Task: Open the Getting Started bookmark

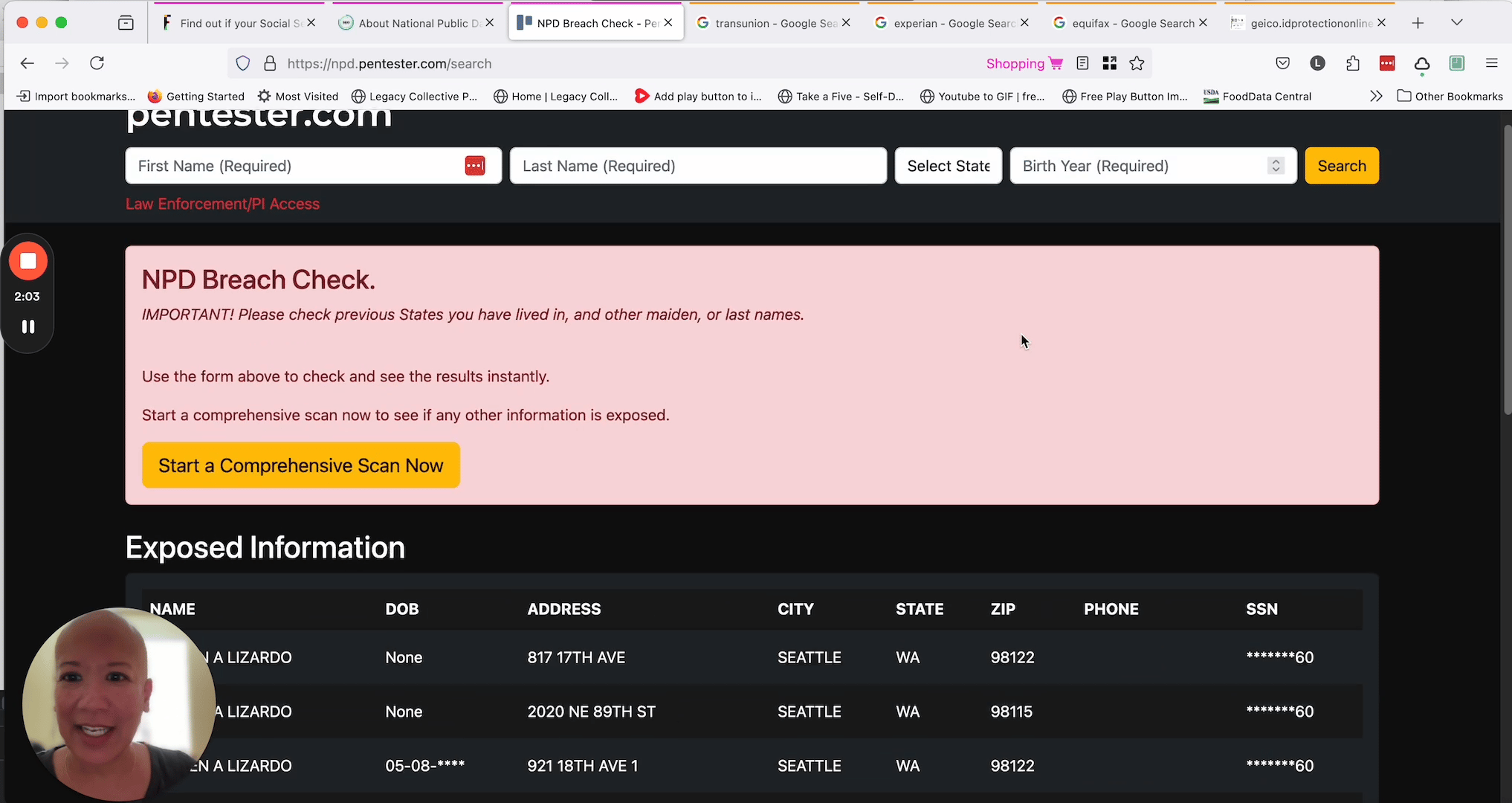Action: coord(196,96)
